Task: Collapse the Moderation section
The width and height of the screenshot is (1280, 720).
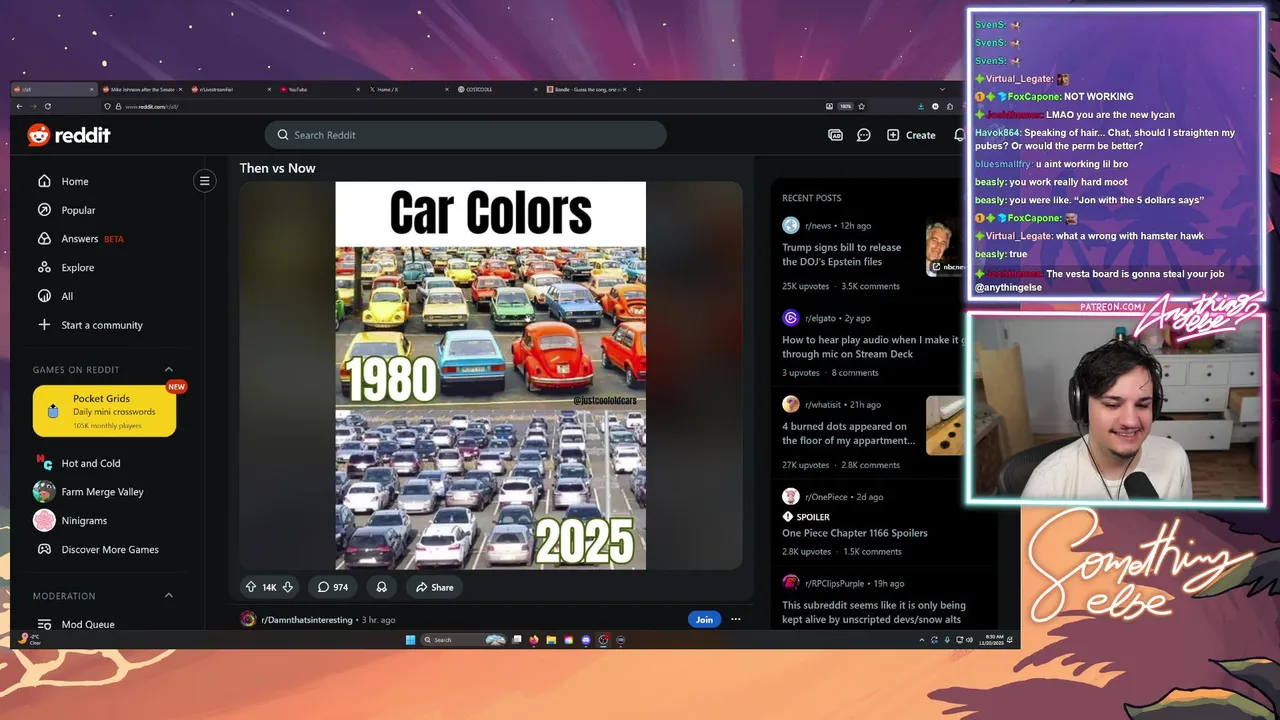Action: [x=168, y=596]
